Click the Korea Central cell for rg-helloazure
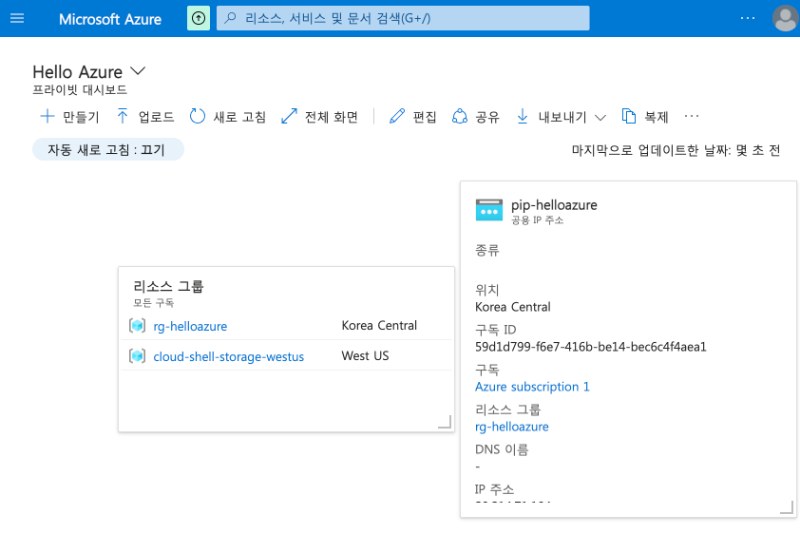 (379, 325)
